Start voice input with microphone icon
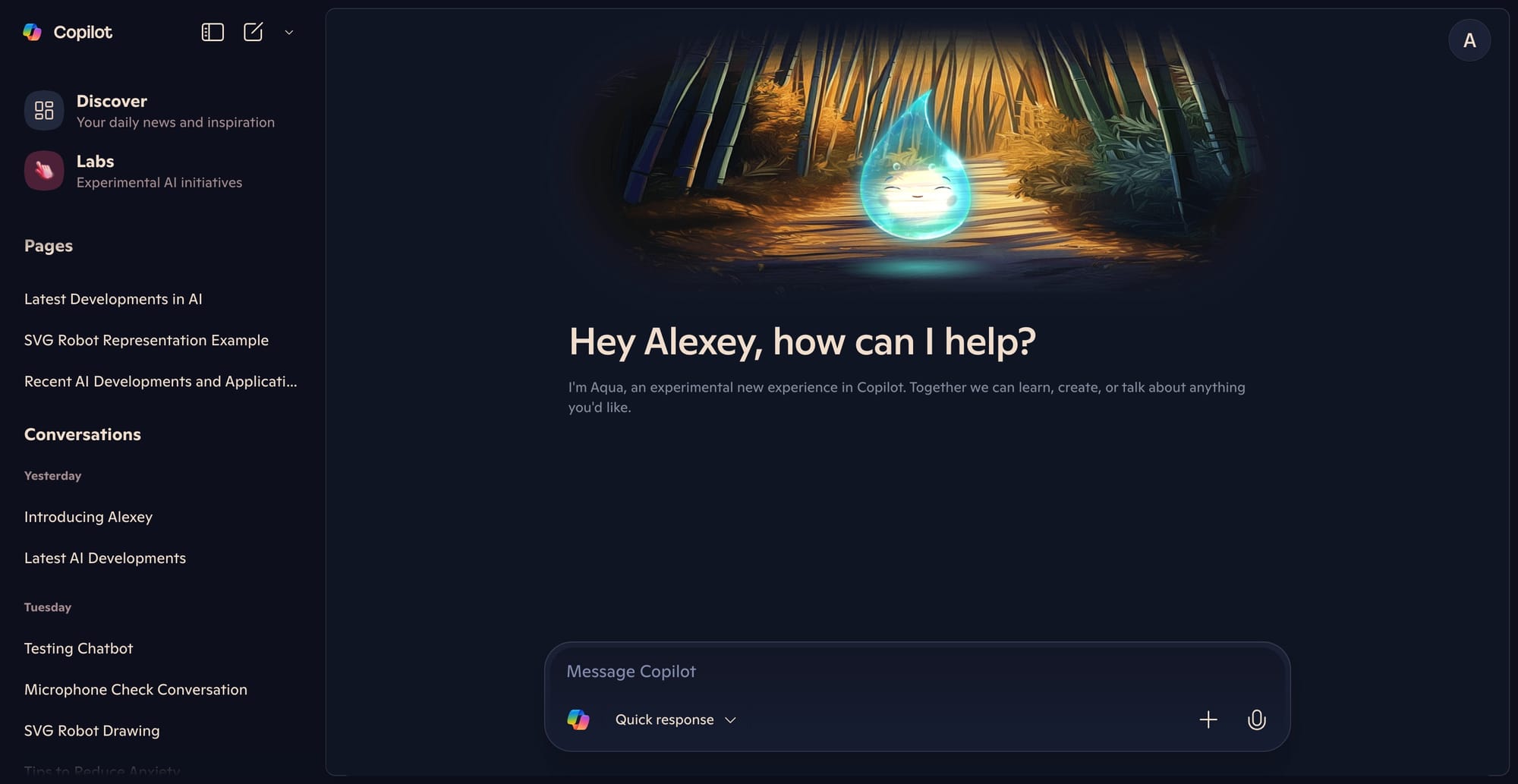This screenshot has width=1518, height=784. click(1257, 719)
